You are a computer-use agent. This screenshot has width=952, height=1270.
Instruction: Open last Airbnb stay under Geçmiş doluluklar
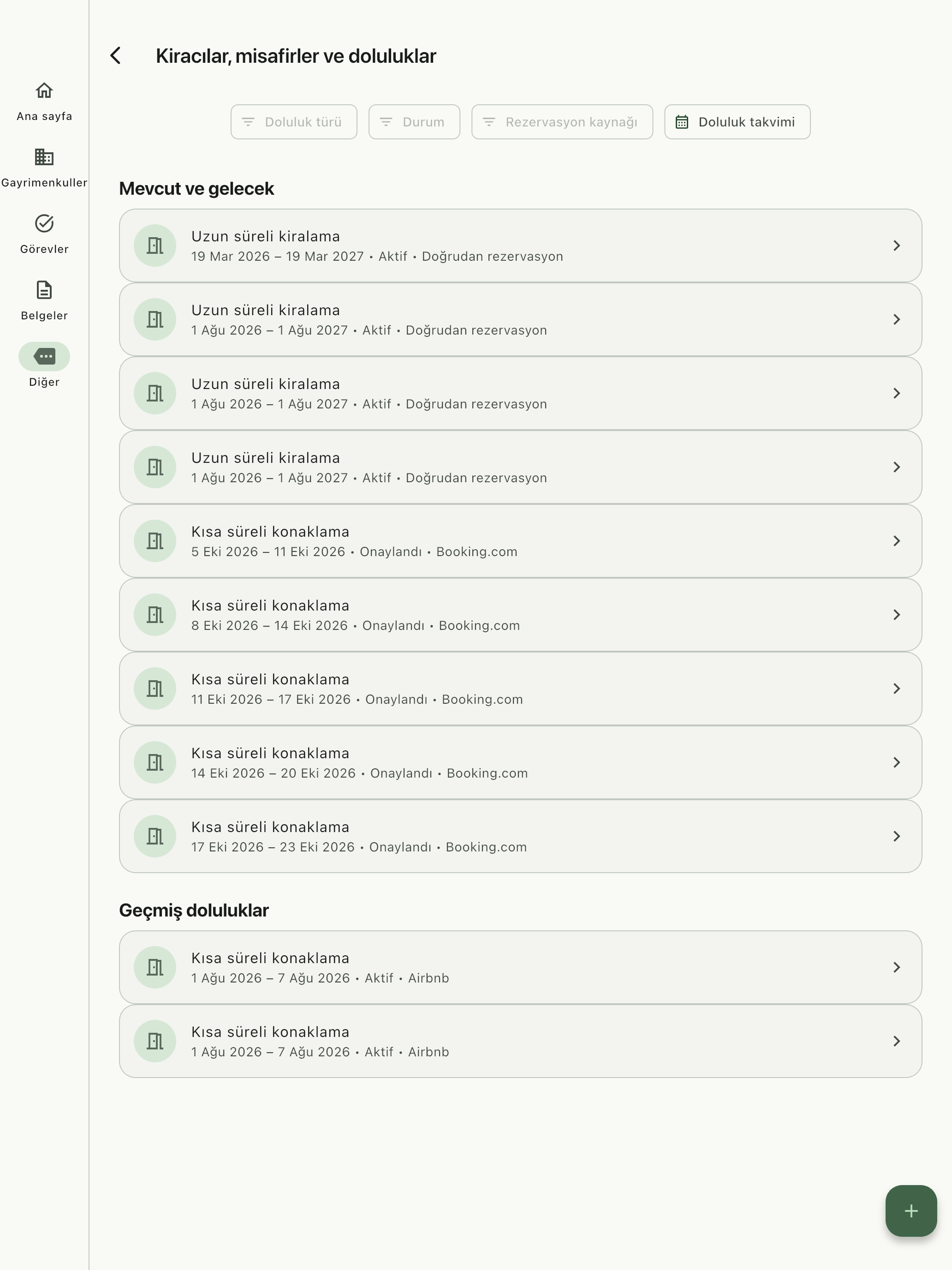[x=520, y=1041]
